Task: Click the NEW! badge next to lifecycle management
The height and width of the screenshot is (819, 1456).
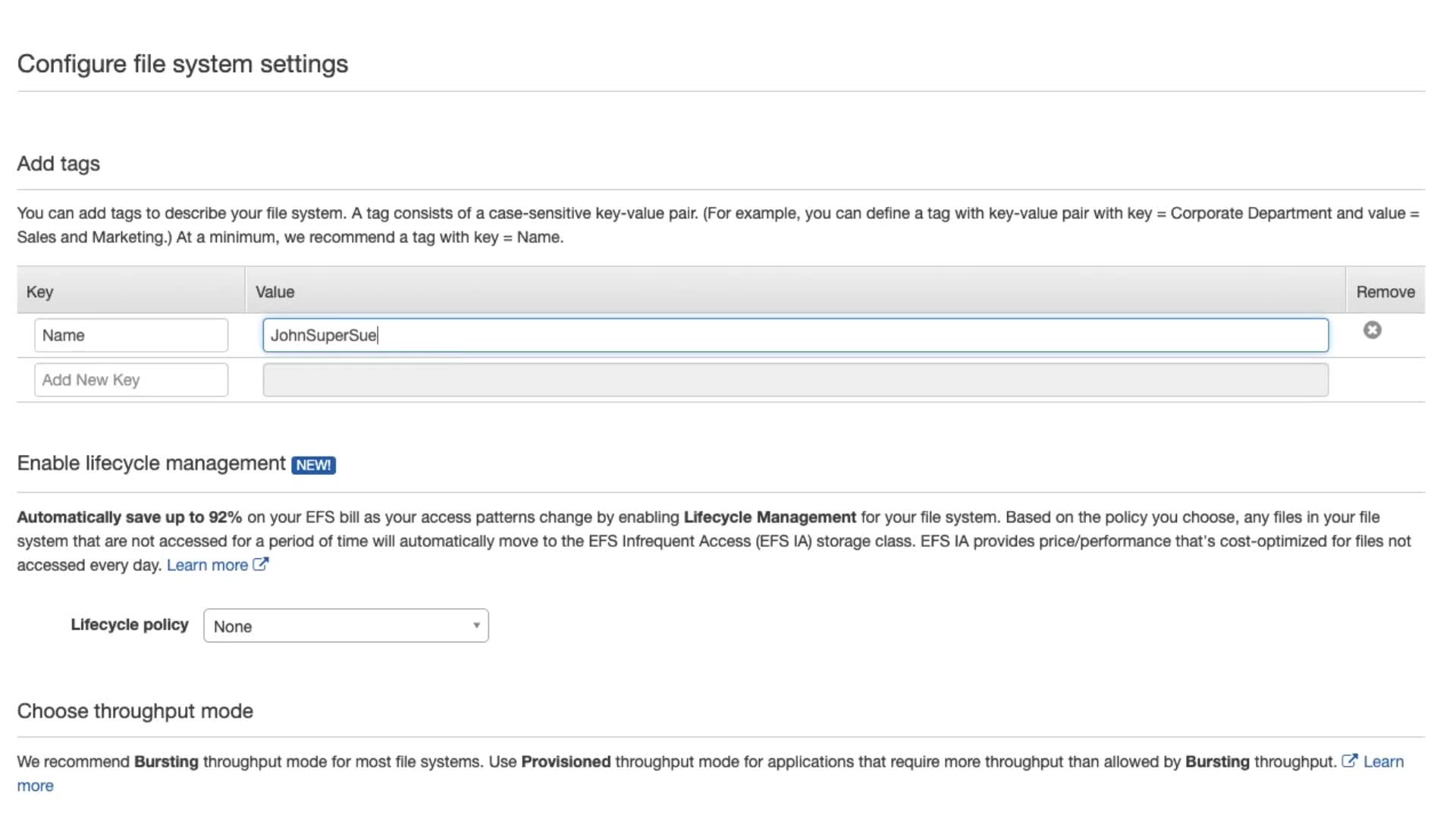Action: click(x=313, y=465)
